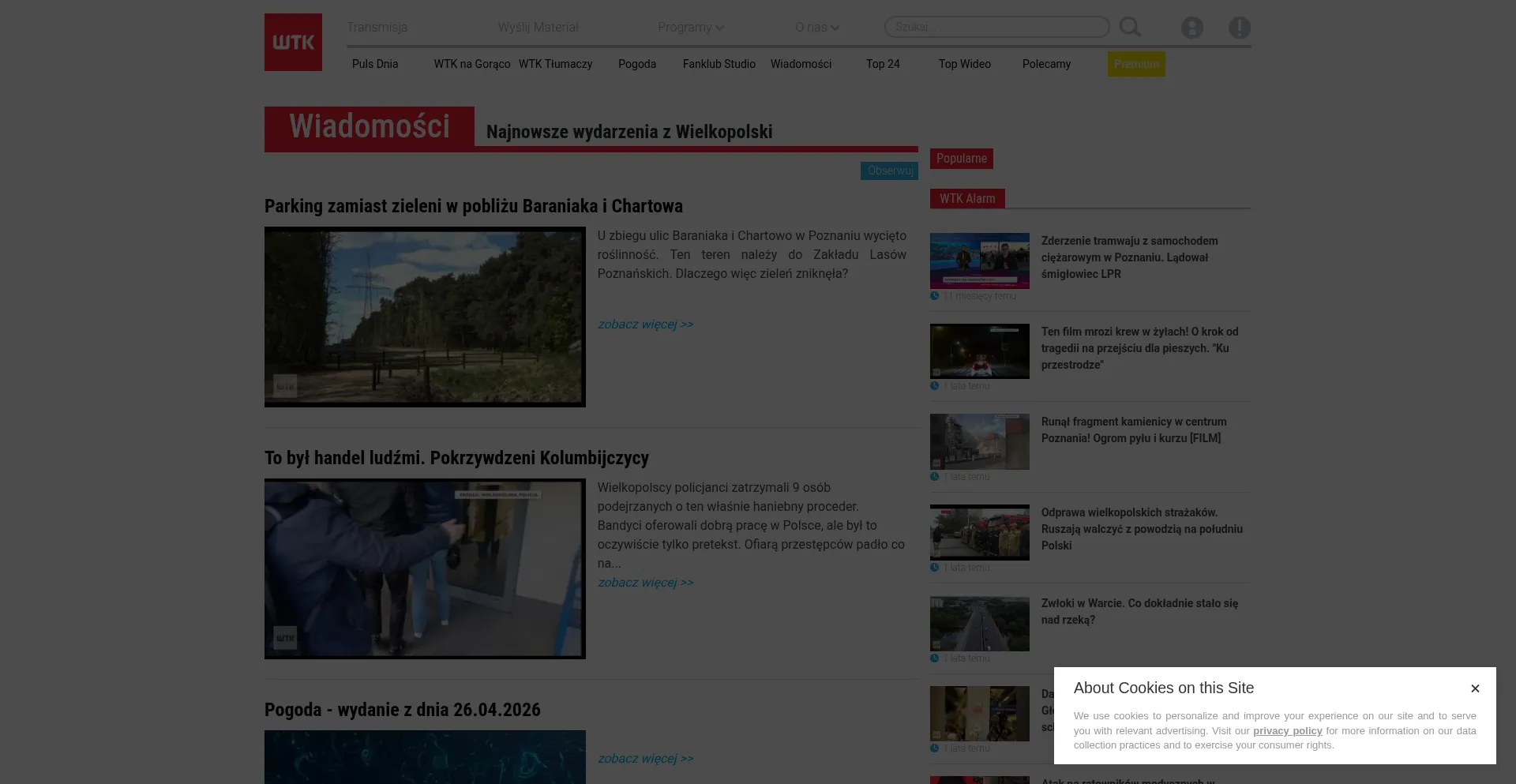Open WTK na Gorąco section
Image resolution: width=1516 pixels, height=784 pixels.
pos(471,64)
